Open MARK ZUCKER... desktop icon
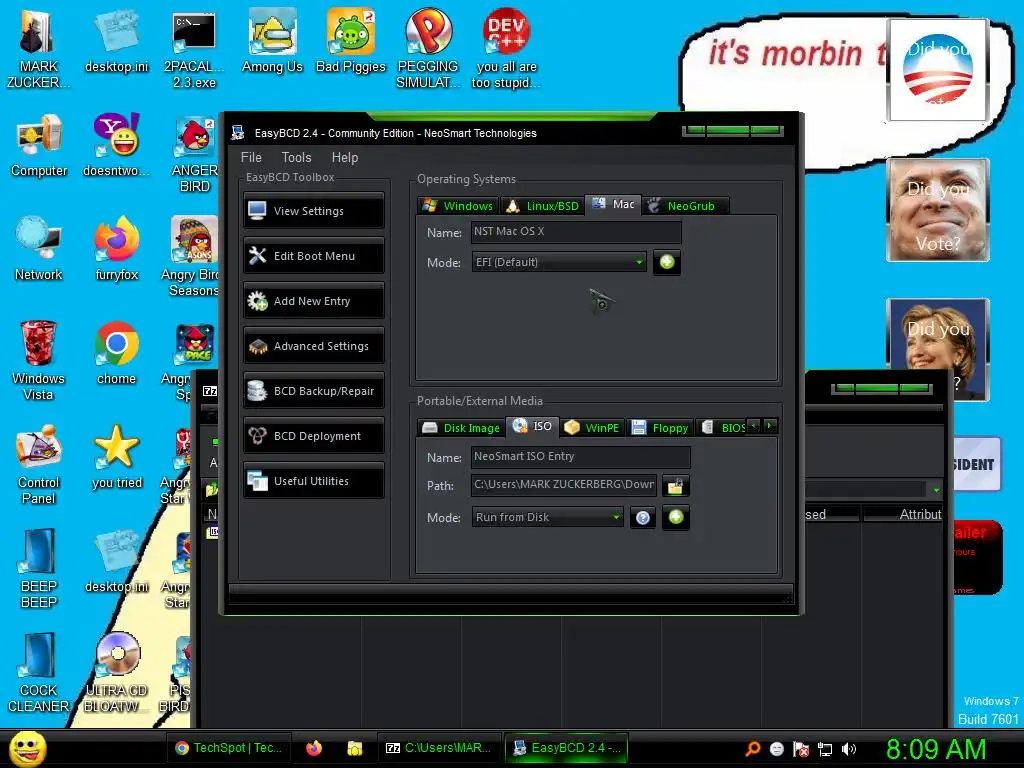The height and width of the screenshot is (768, 1024). coord(38,48)
